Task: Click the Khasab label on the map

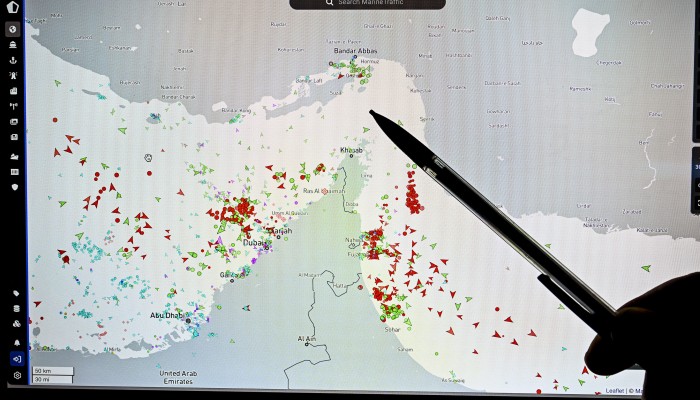Action: [x=351, y=150]
